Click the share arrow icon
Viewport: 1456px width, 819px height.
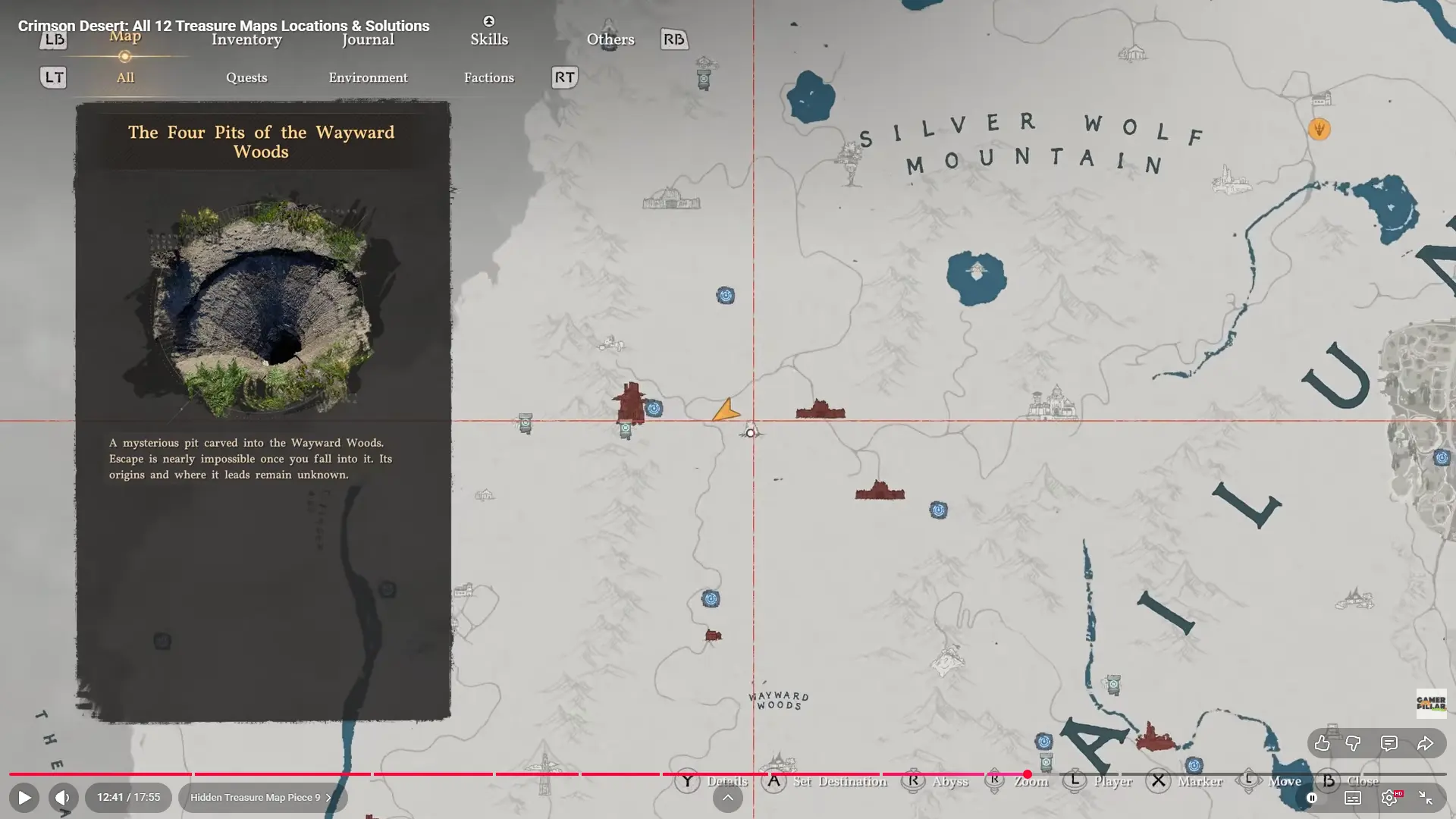coord(1425,744)
